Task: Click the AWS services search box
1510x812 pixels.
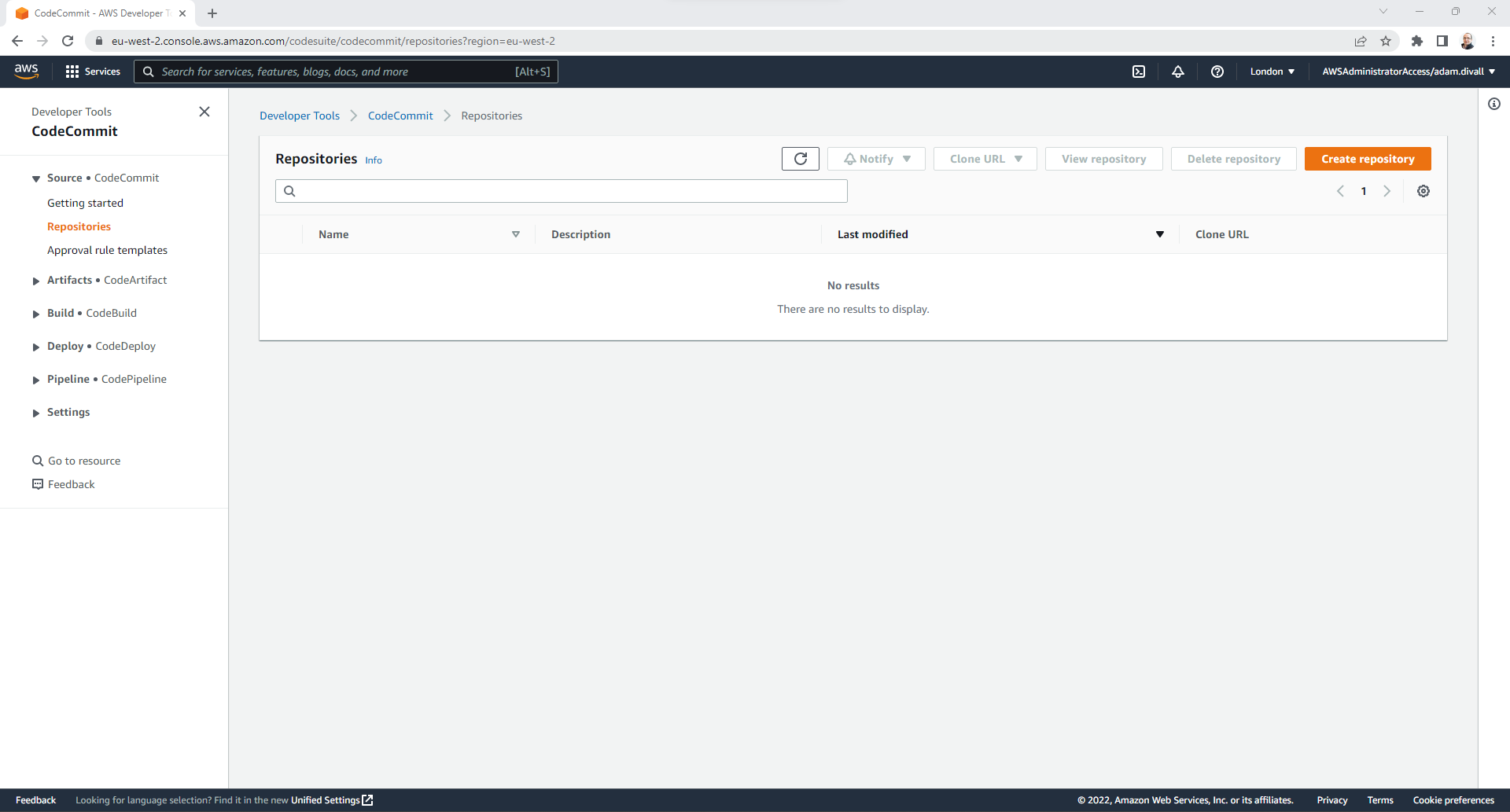Action: 346,72
